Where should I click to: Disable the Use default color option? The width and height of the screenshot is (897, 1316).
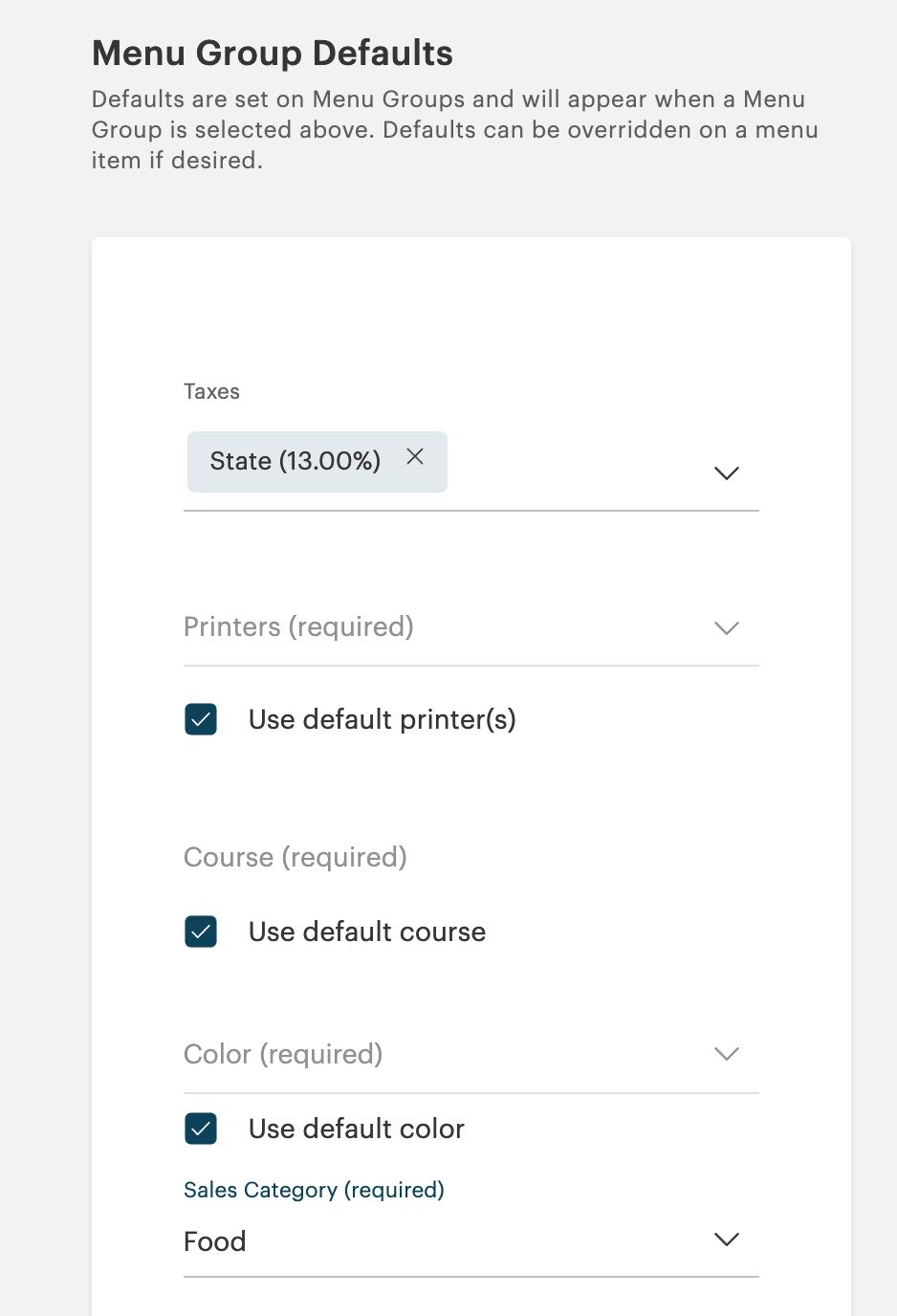[x=200, y=1129]
